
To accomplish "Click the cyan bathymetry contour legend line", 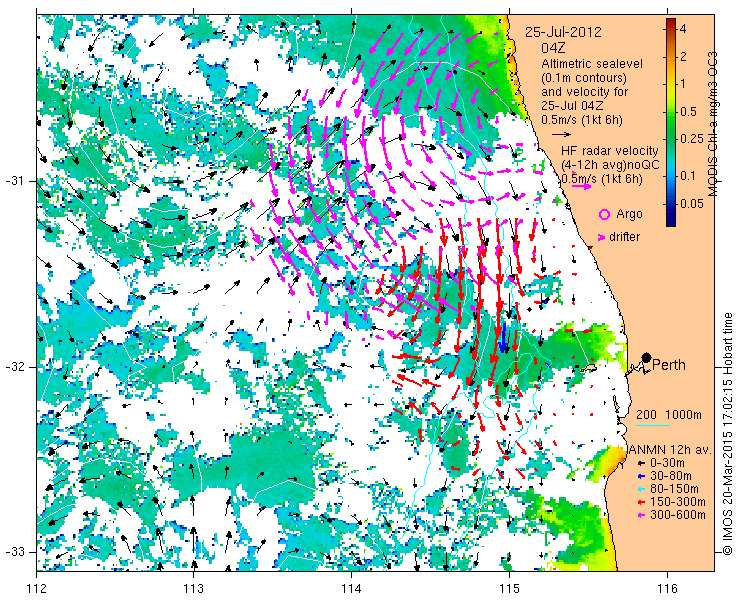I will click(653, 425).
